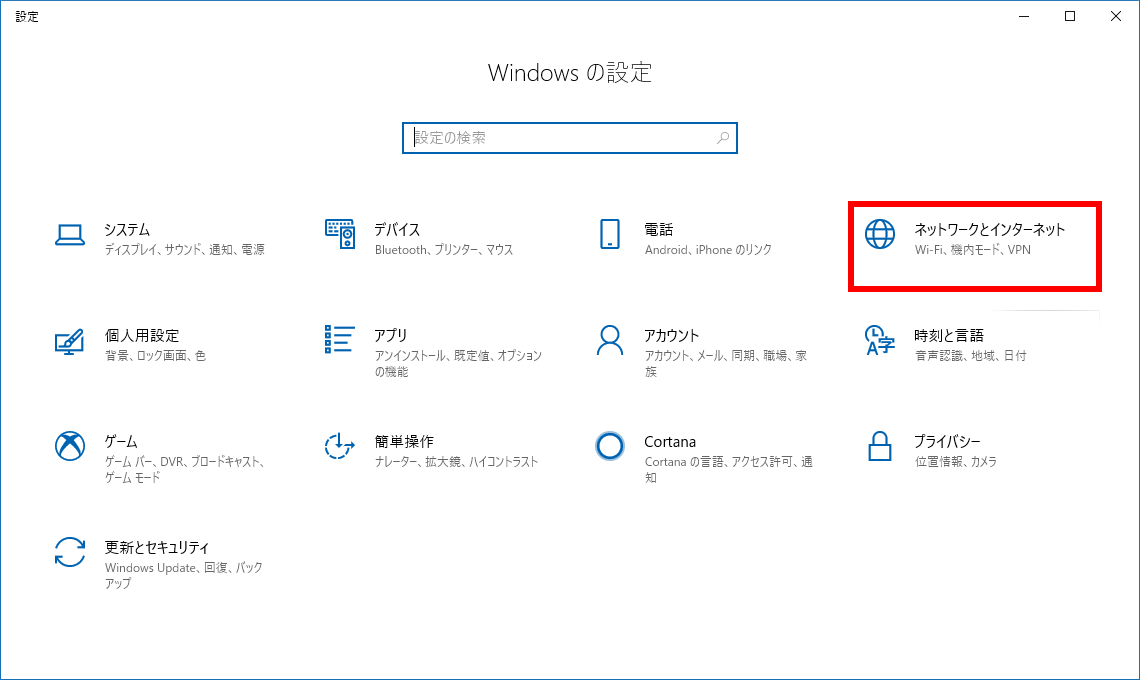Click text ディスプレイ、サウンド、通知、電源
The image size is (1140, 680).
(185, 249)
